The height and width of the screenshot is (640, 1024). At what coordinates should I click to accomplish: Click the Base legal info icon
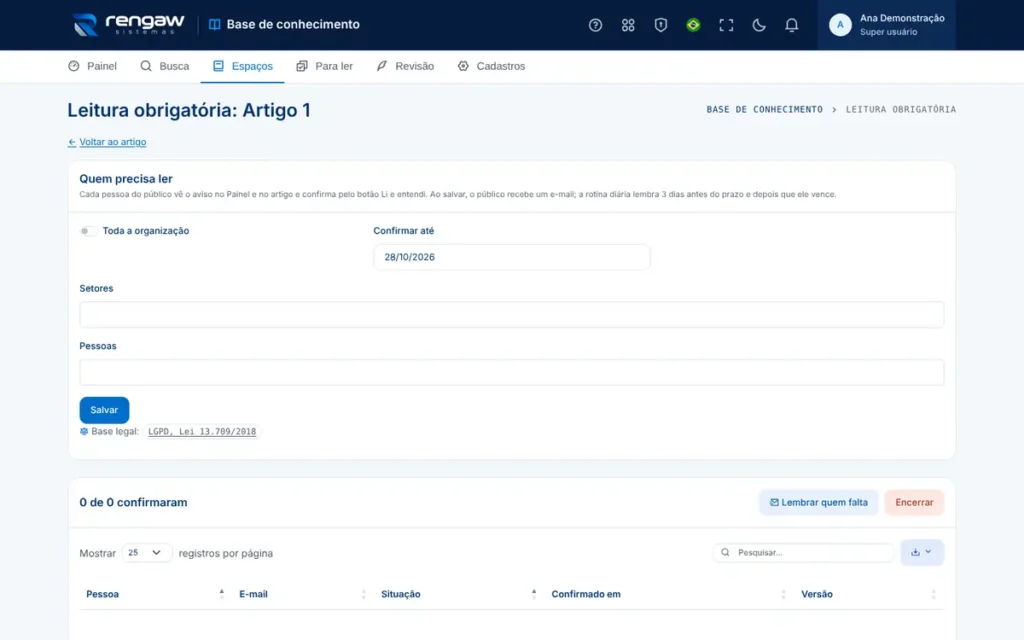[84, 432]
